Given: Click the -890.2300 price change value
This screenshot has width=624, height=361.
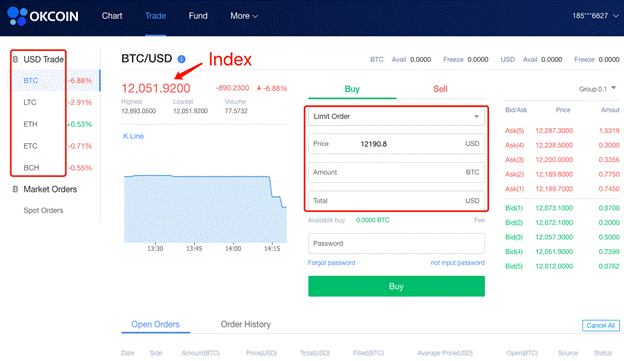Looking at the screenshot, I should tap(232, 88).
